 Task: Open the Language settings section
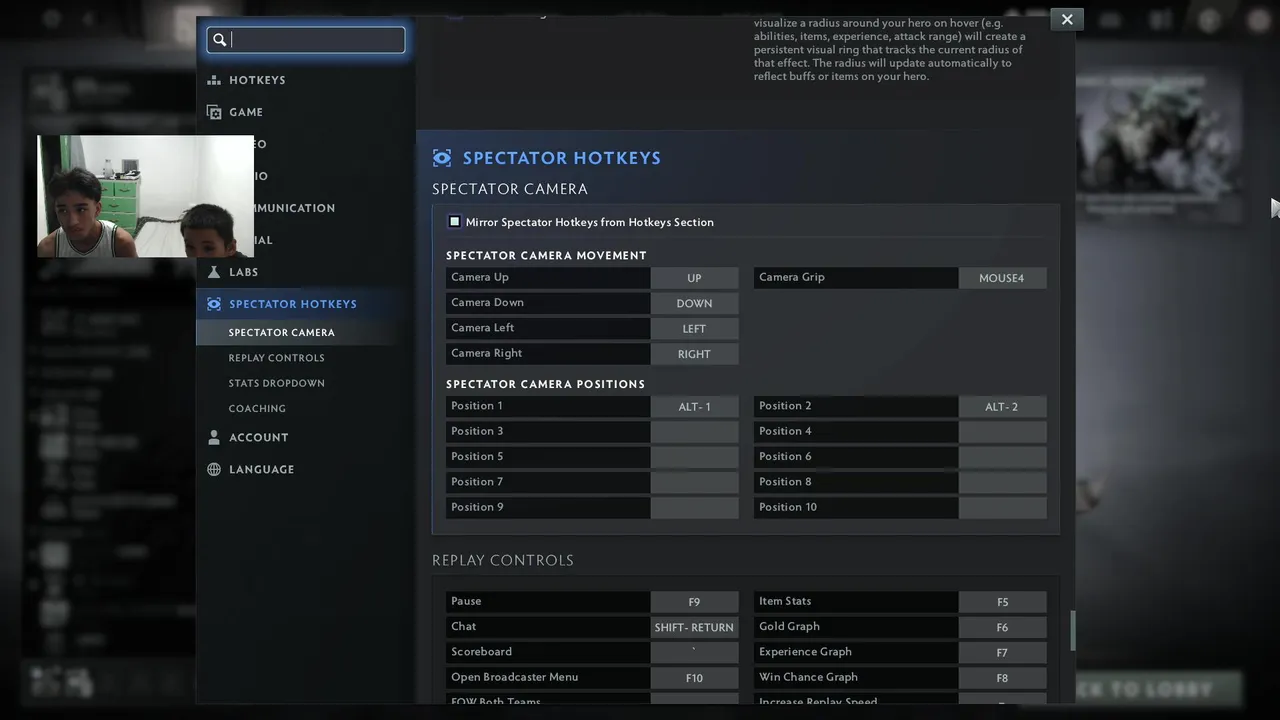pyautogui.click(x=262, y=469)
